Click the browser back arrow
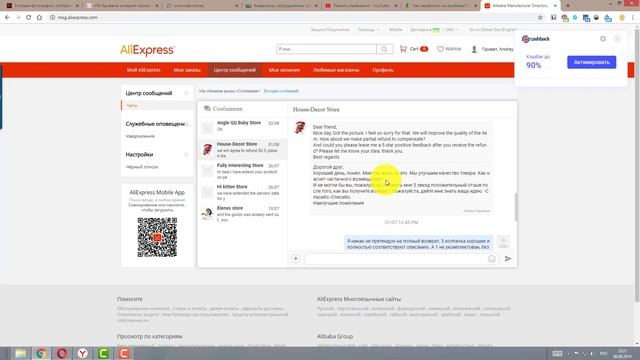Screen dimensions: 640x360 [7, 18]
